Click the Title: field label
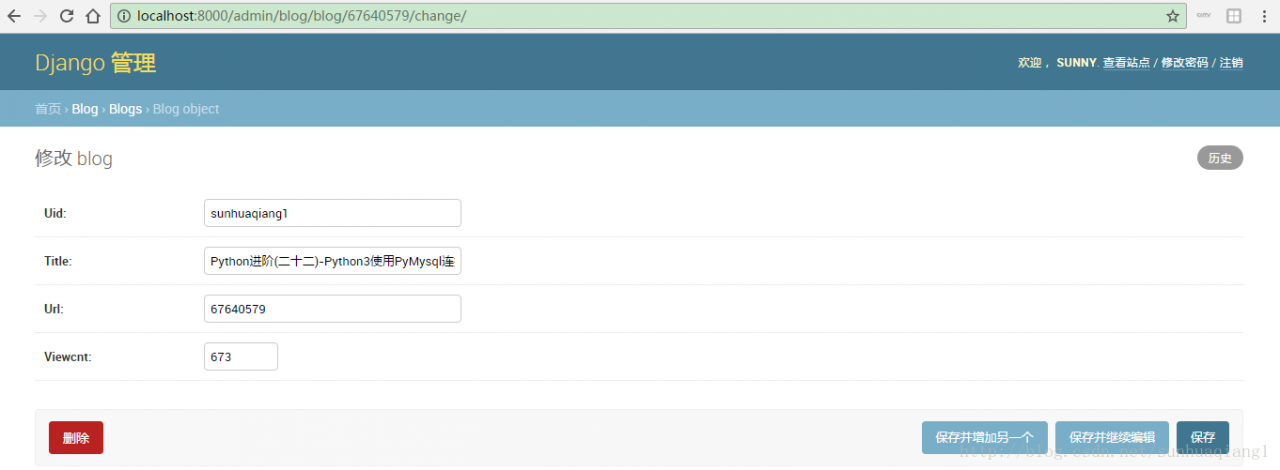Image resolution: width=1280 pixels, height=470 pixels. (58, 261)
